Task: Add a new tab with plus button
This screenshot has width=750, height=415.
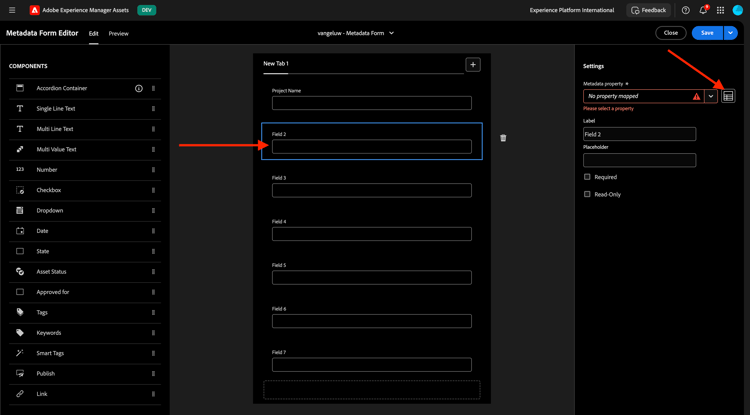Action: coord(473,64)
